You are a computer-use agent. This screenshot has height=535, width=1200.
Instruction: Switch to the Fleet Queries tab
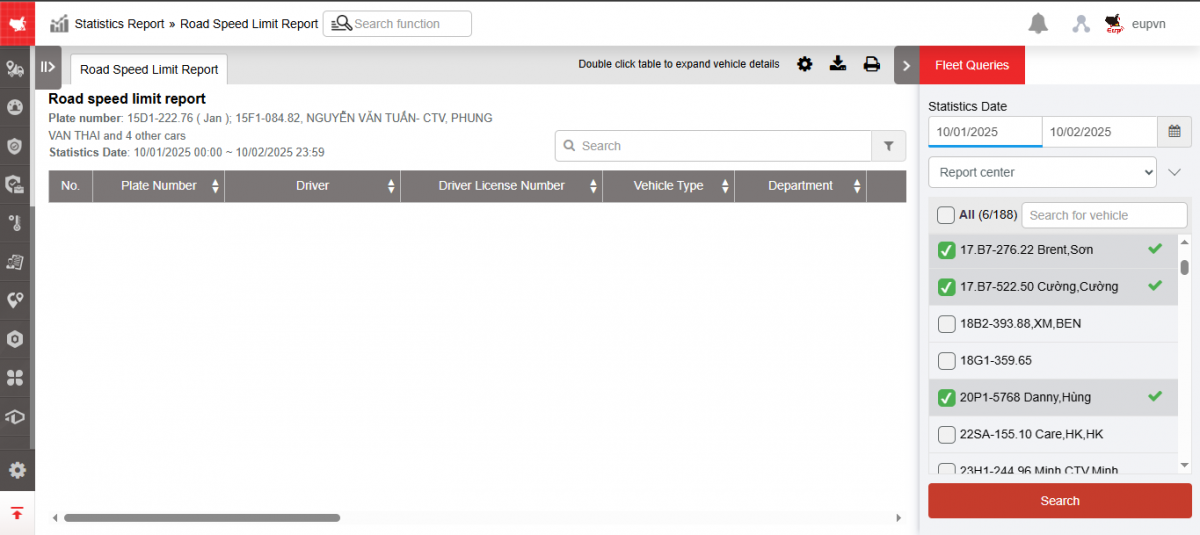tap(972, 65)
